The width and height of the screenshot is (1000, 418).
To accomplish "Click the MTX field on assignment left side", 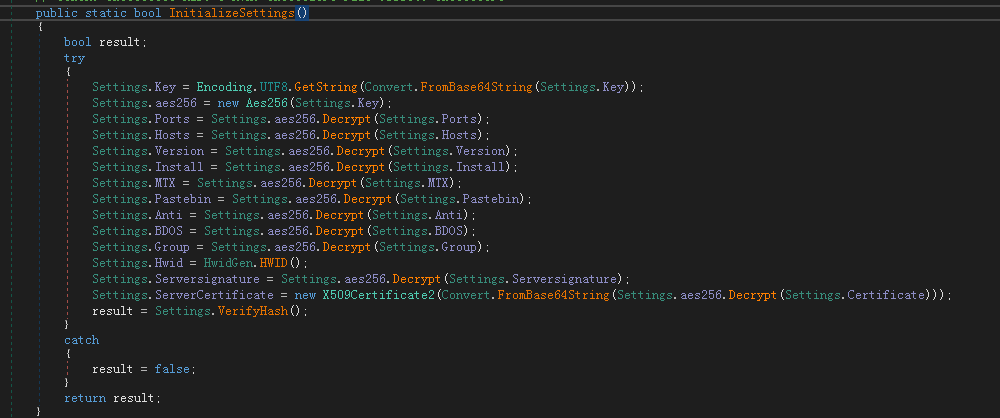I will tap(165, 183).
